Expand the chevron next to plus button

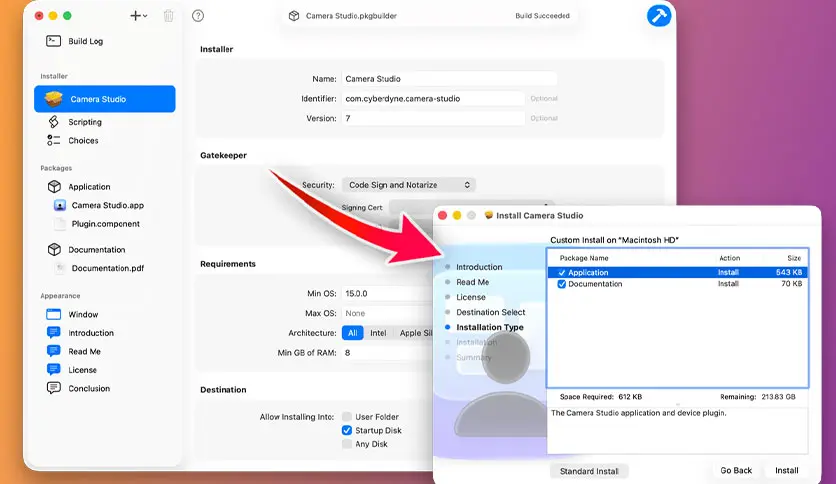(x=145, y=16)
